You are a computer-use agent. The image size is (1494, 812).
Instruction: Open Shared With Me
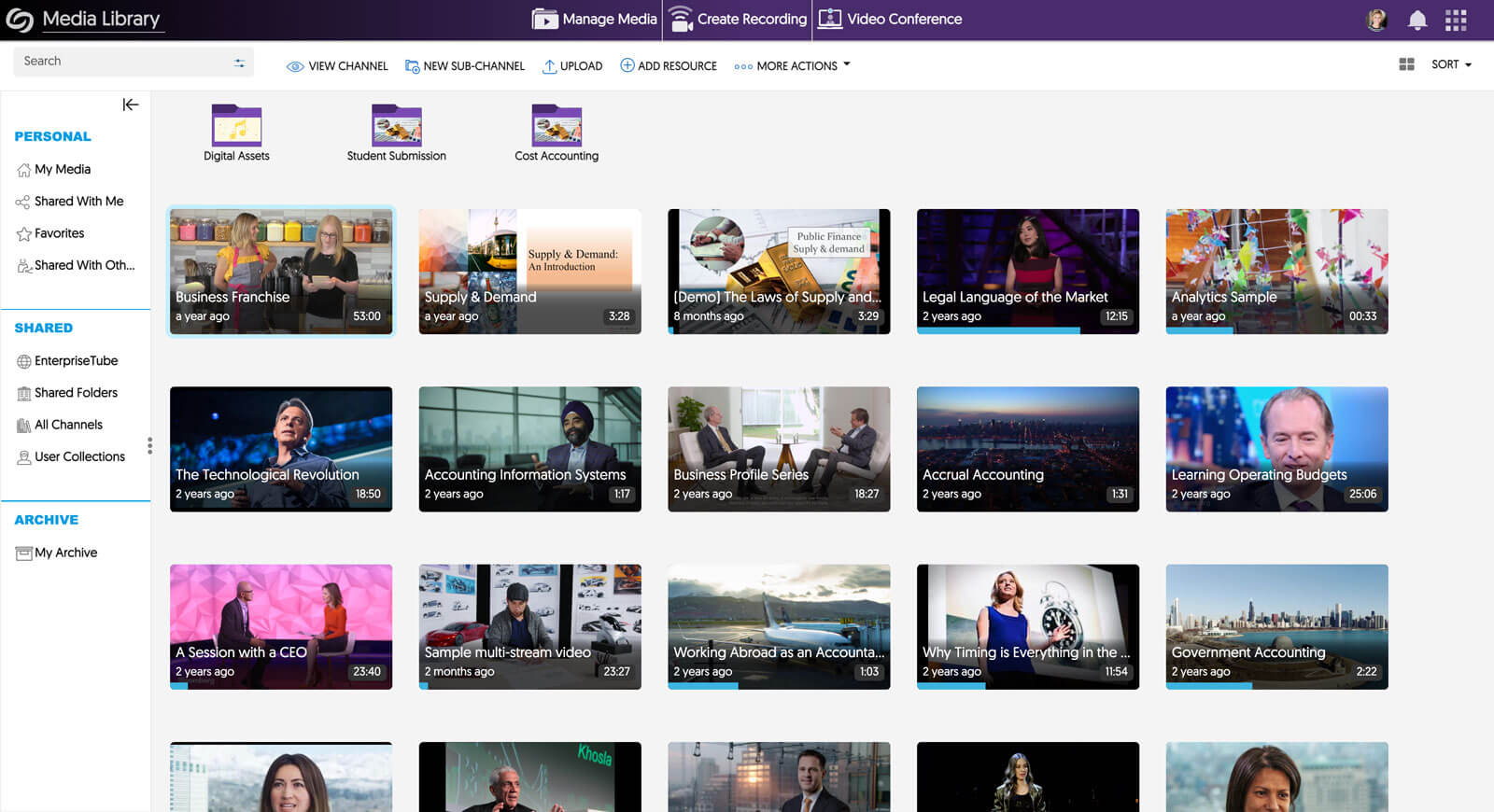point(70,202)
